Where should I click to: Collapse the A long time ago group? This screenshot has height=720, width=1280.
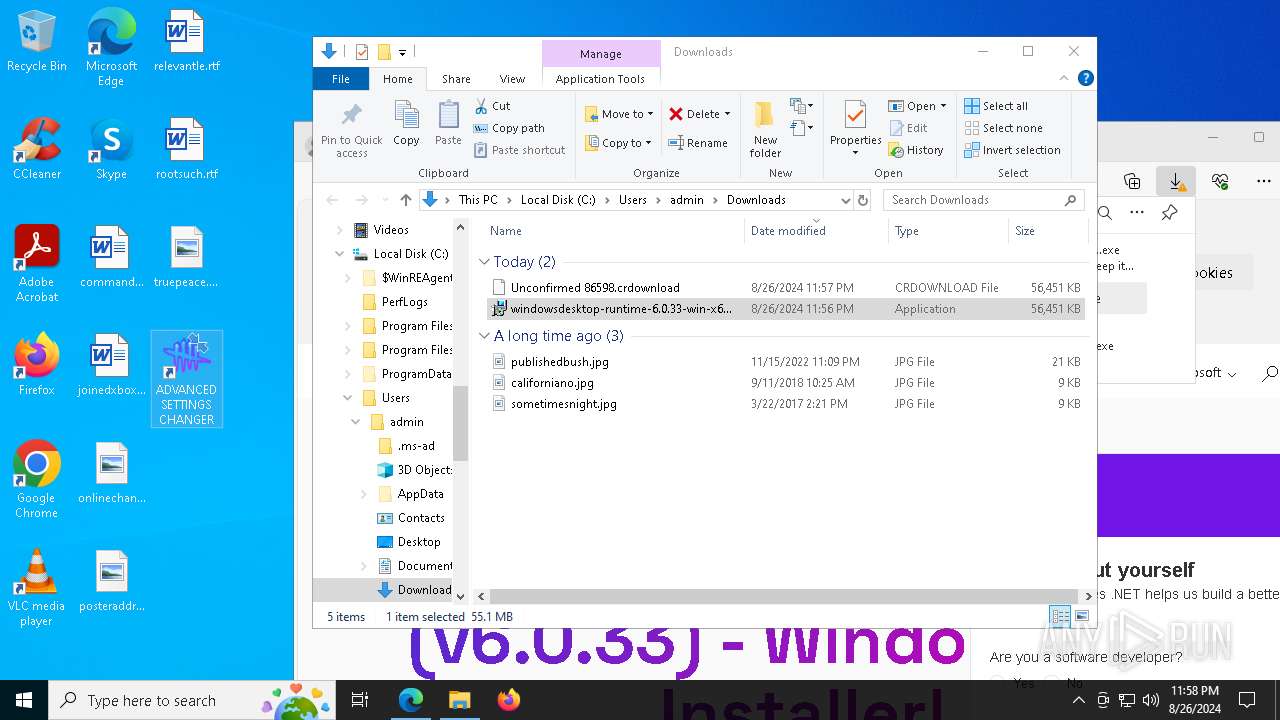[485, 336]
